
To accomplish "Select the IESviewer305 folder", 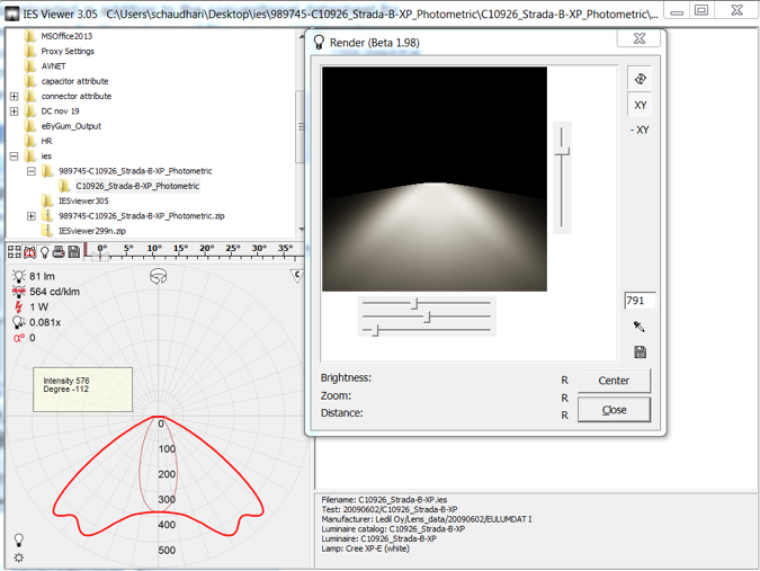I will 83,200.
